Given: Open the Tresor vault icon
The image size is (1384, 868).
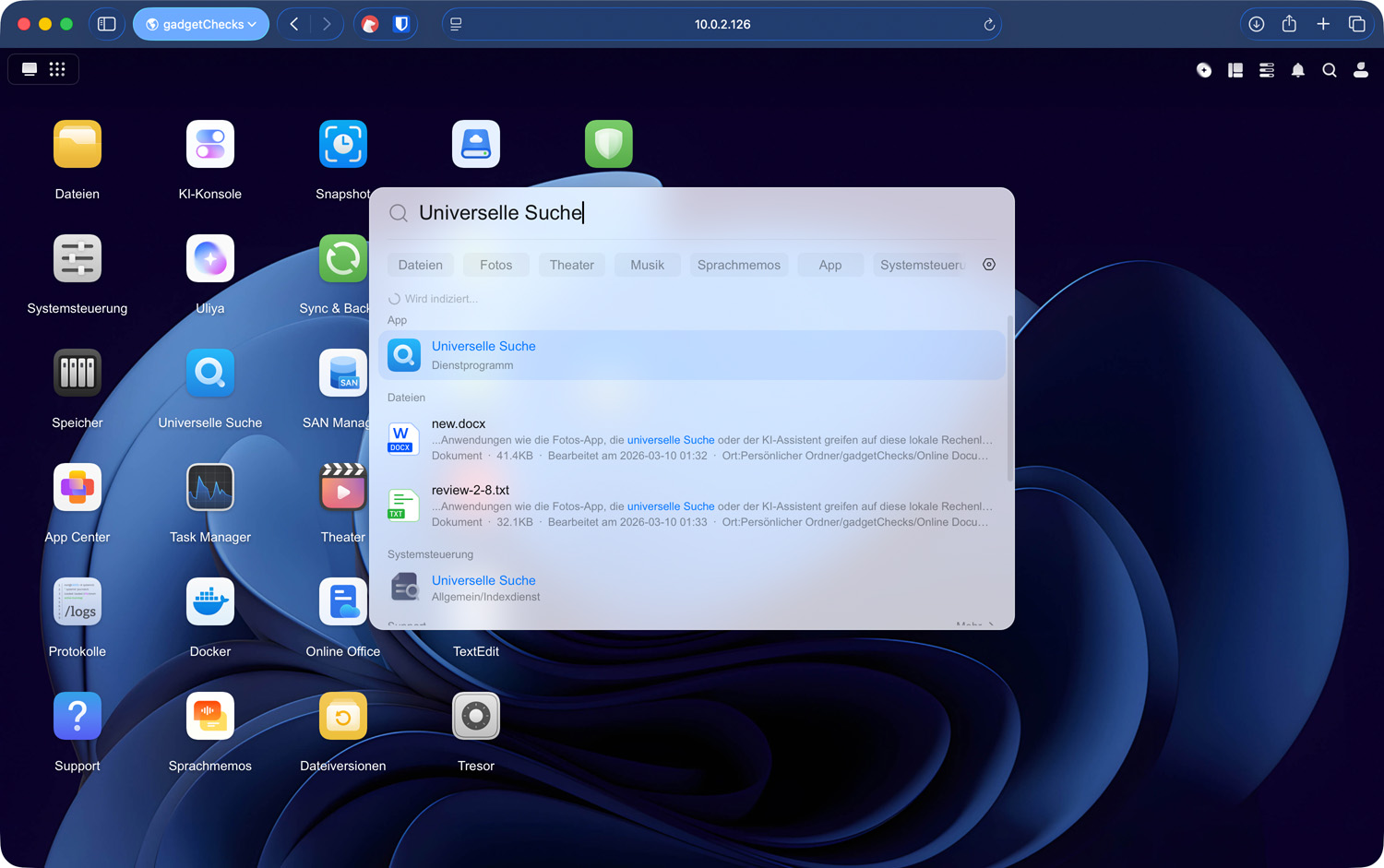Looking at the screenshot, I should click(x=476, y=716).
